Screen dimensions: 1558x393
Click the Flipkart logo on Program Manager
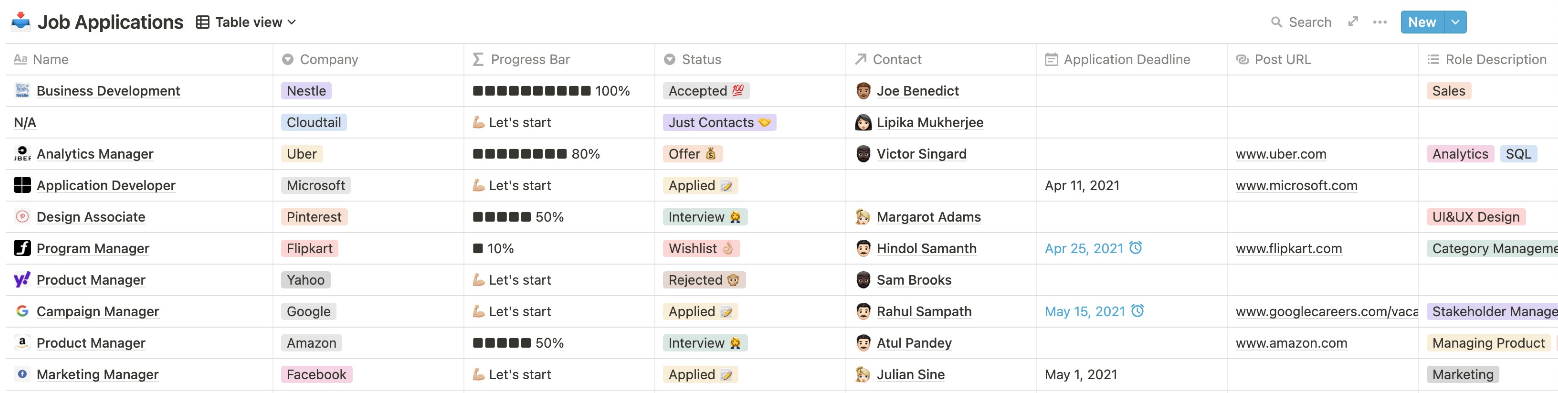point(22,248)
